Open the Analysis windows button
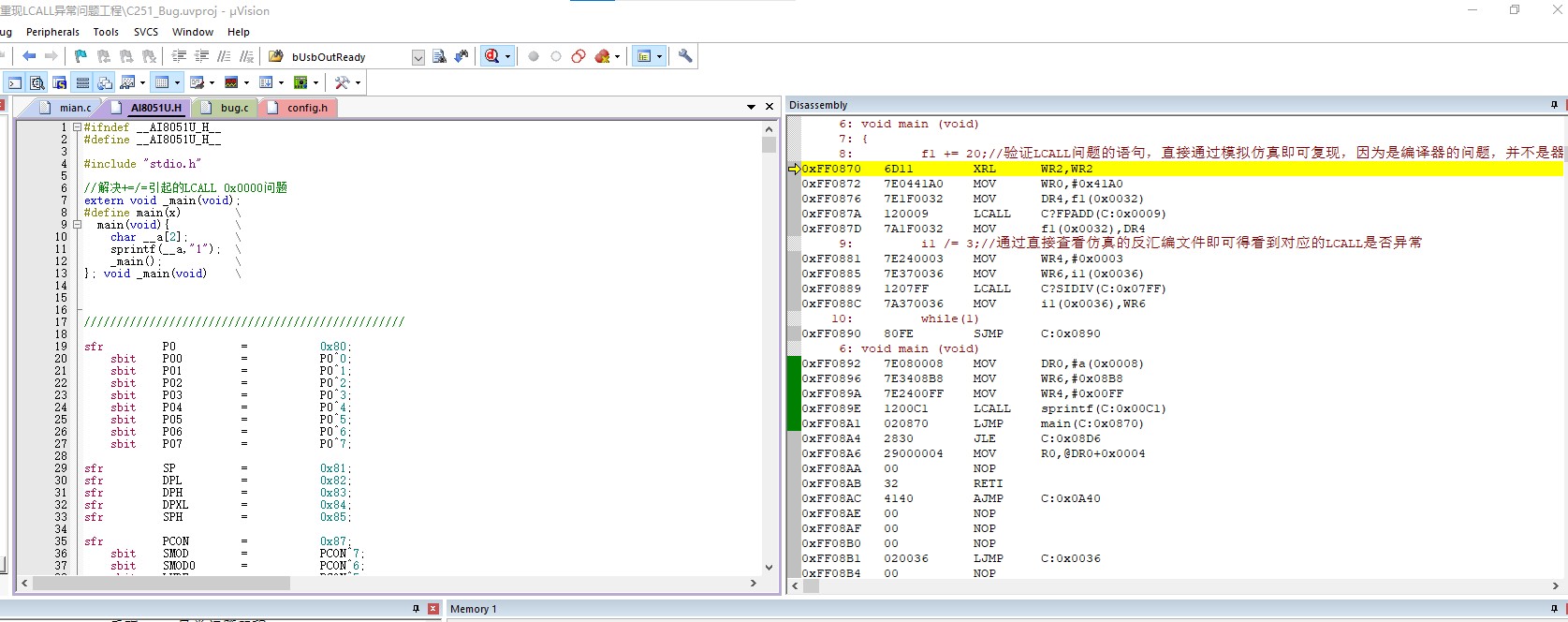1568x622 pixels. tap(231, 82)
